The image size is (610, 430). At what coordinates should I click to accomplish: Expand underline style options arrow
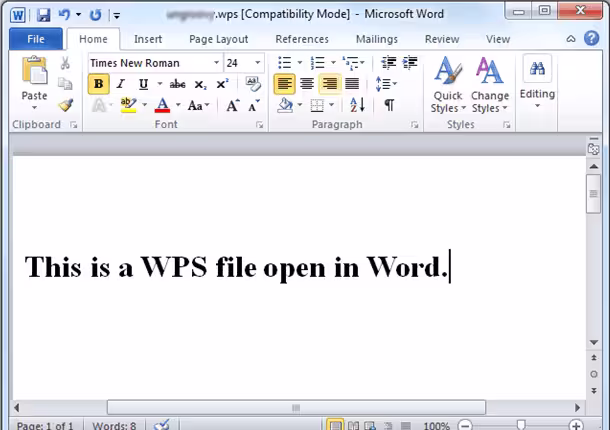click(160, 84)
